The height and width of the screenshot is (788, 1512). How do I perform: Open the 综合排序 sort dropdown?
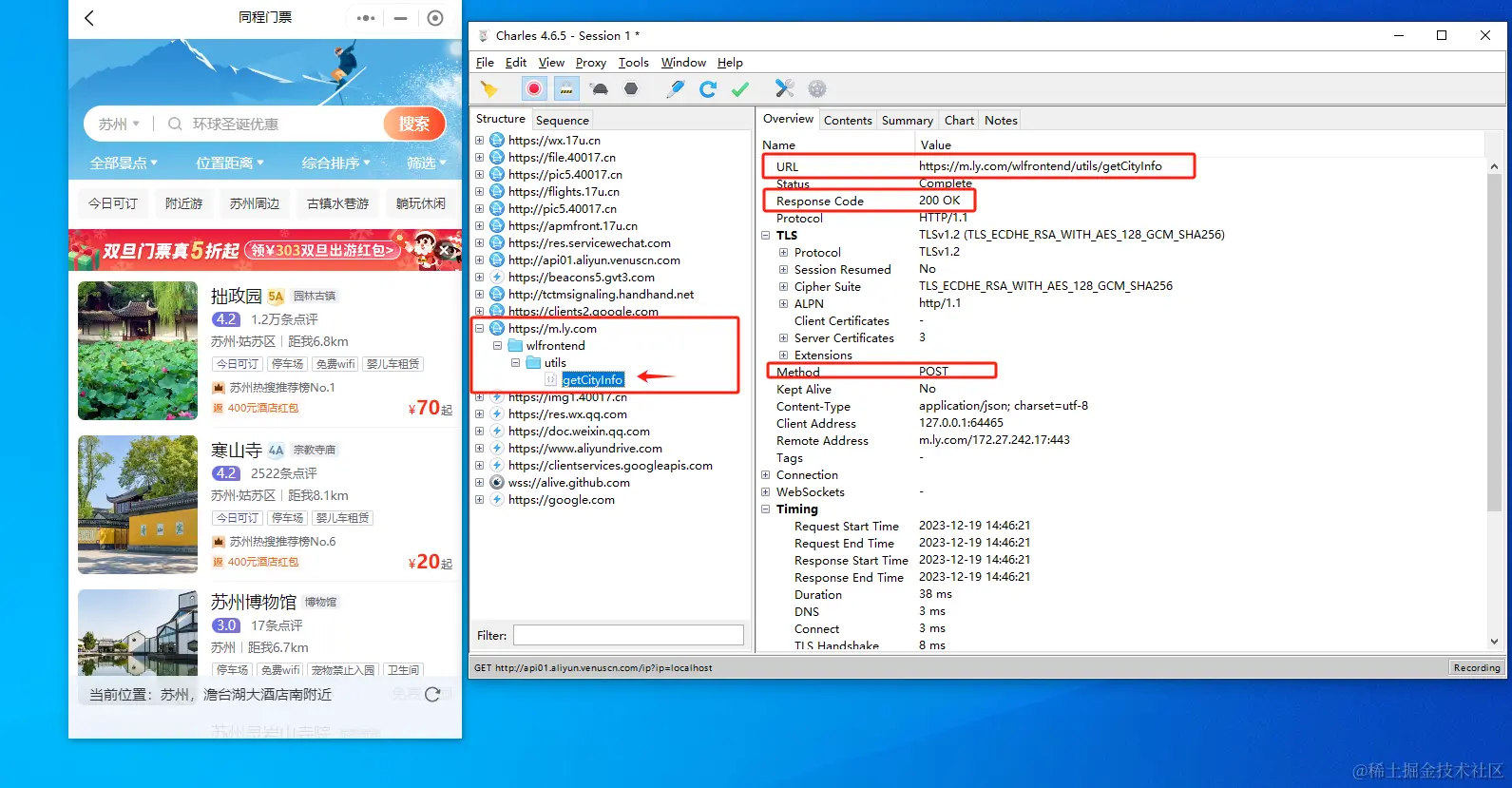[335, 163]
